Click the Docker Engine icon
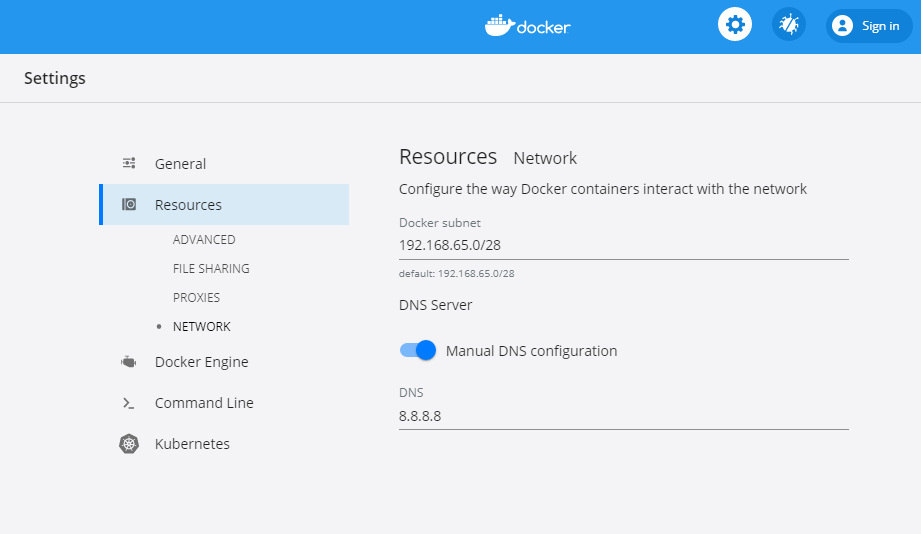This screenshot has height=534, width=921. 129,362
